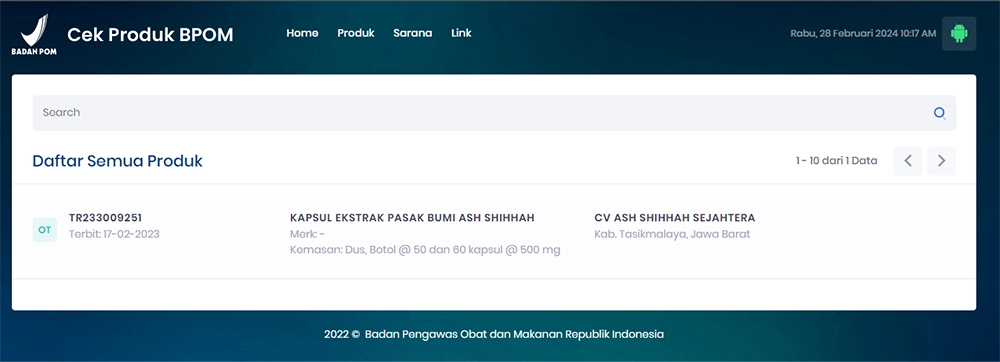Select product Kapsul Ekstrak Pasak Bumi Ash Shihhah
Viewport: 1000px width, 362px height.
(412, 218)
